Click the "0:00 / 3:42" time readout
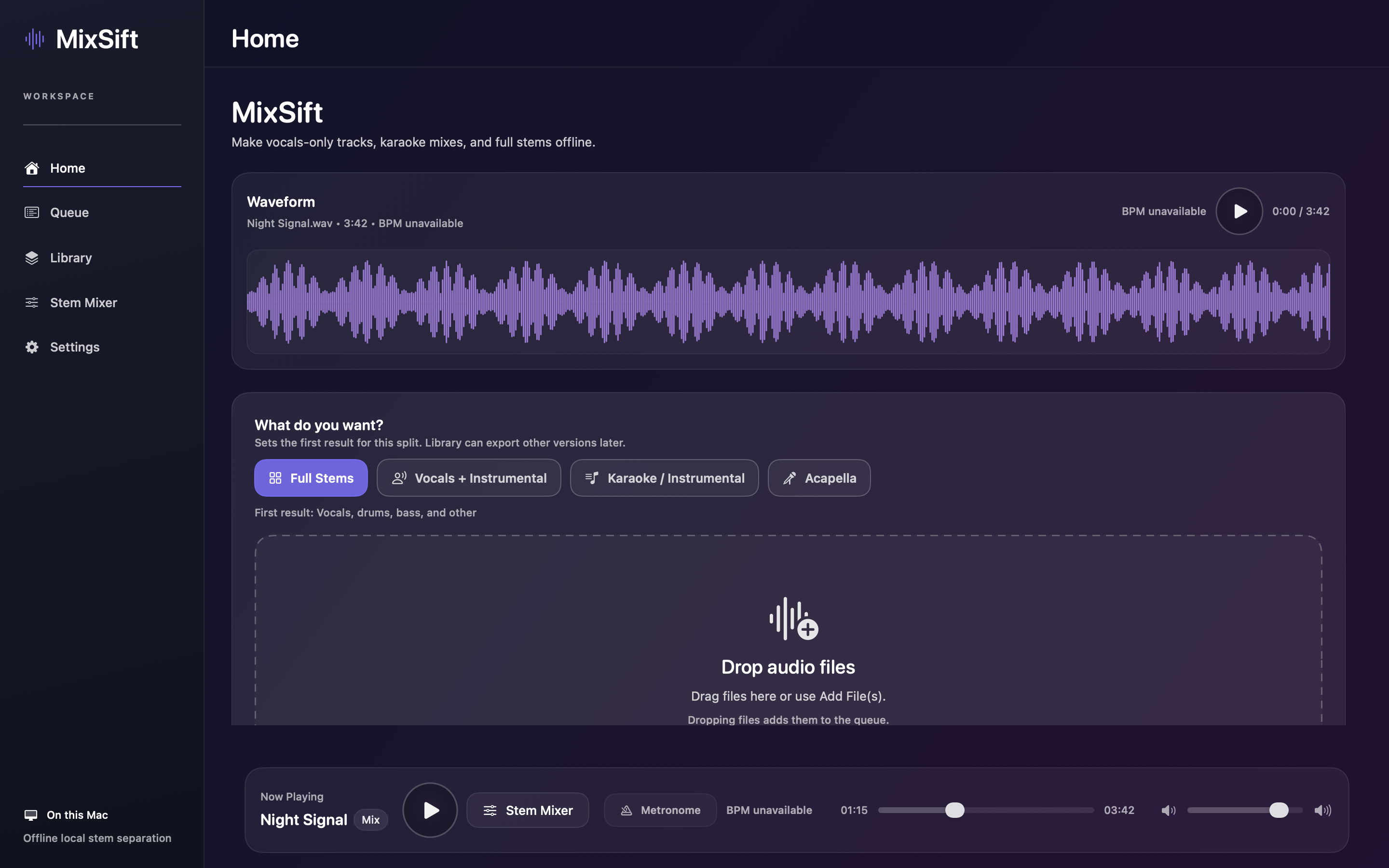Viewport: 1389px width, 868px height. pos(1301,211)
